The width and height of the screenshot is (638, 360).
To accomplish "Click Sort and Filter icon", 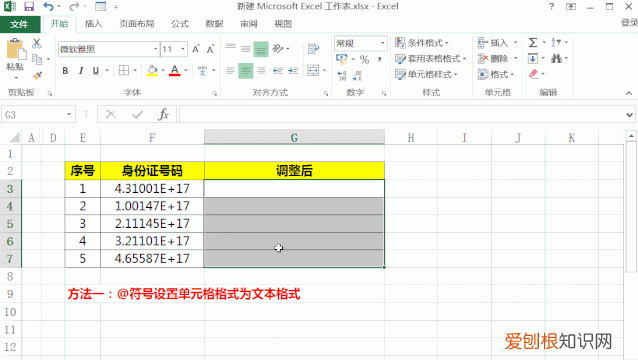I will [x=556, y=42].
